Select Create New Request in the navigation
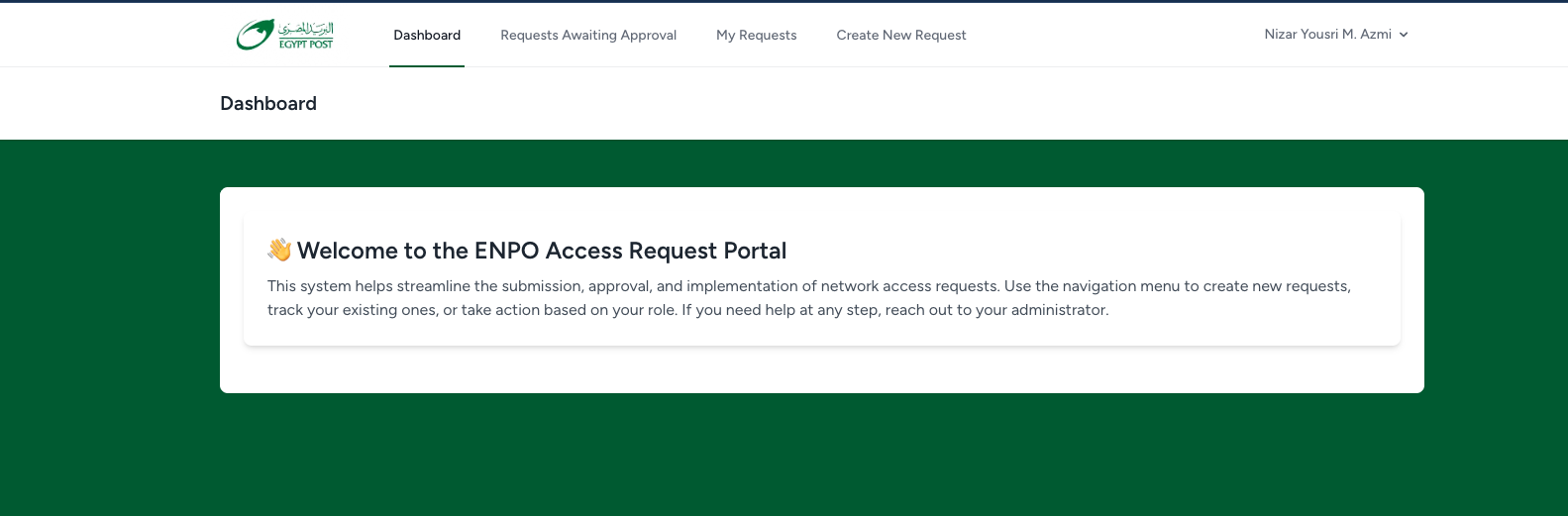 [x=901, y=35]
